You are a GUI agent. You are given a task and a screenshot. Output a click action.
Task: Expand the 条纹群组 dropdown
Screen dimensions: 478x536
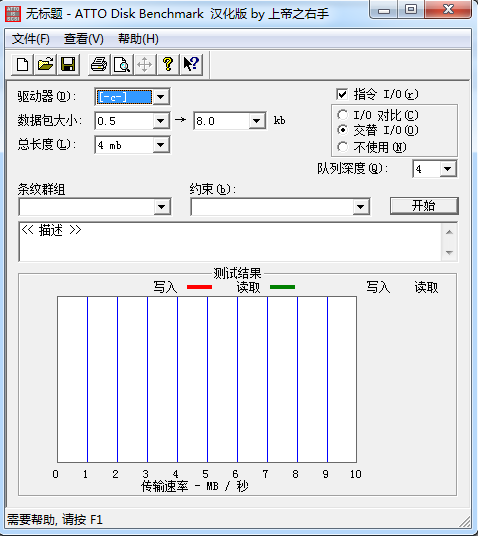coord(162,207)
